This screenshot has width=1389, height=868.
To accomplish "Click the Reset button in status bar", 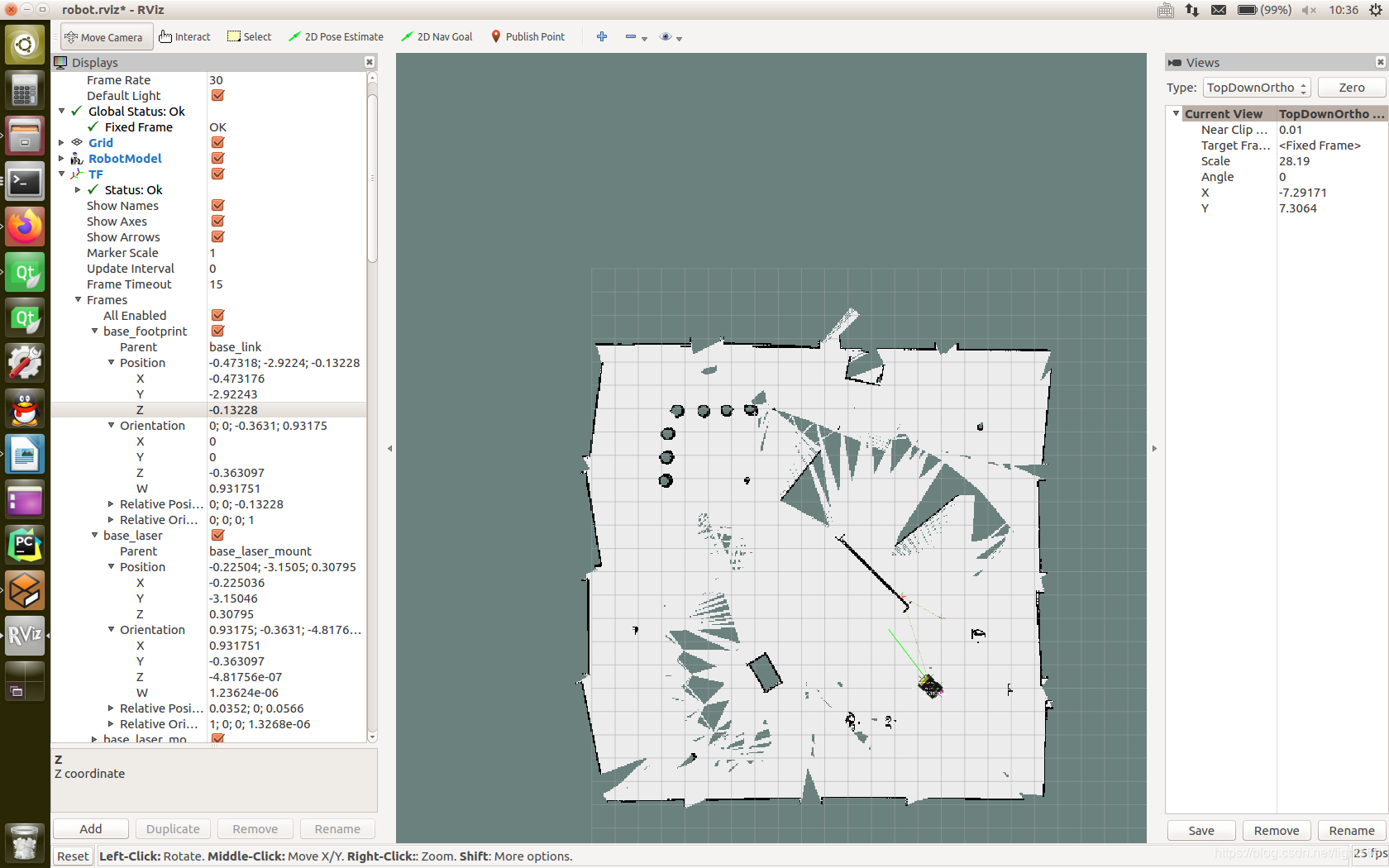I will [x=73, y=856].
